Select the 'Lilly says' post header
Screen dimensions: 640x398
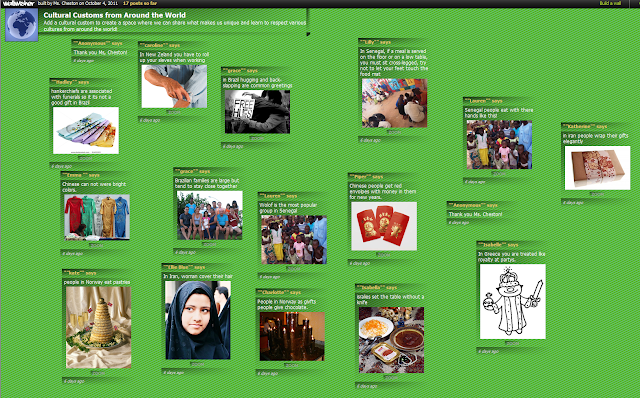375,42
